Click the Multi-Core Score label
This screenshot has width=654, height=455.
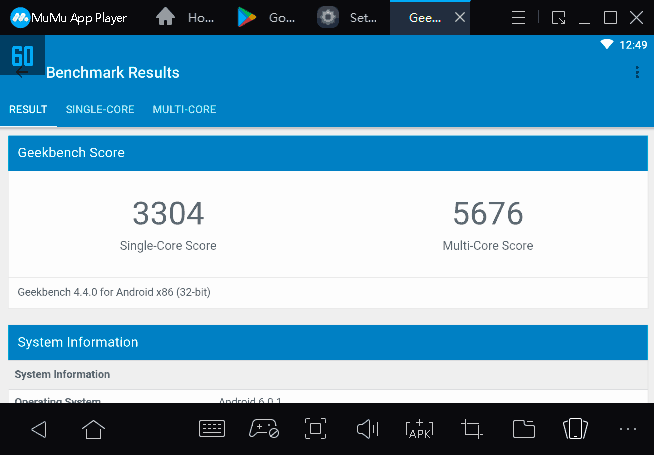[488, 246]
